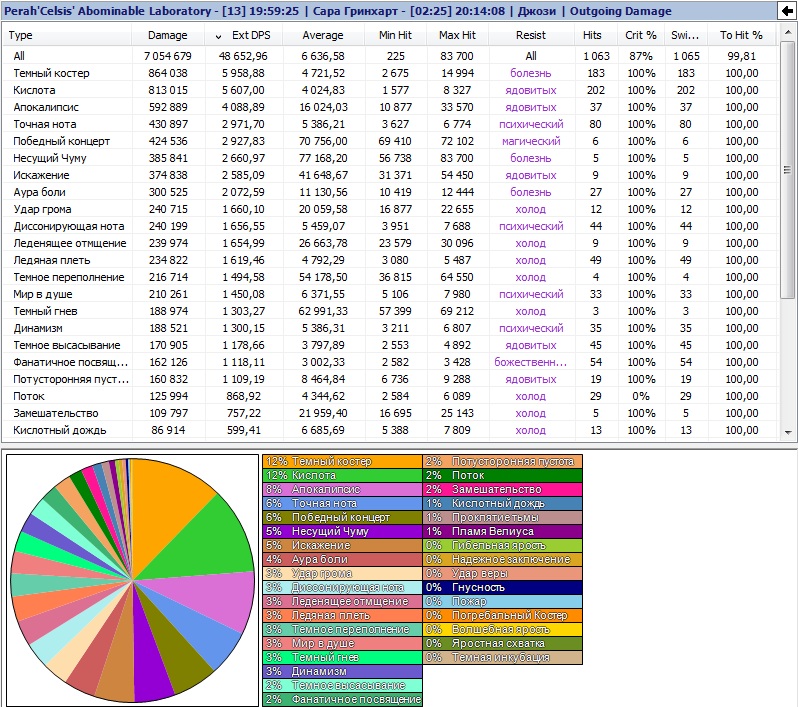Click the божественн... resist cell
798x707 pixels.
[x=530, y=362]
